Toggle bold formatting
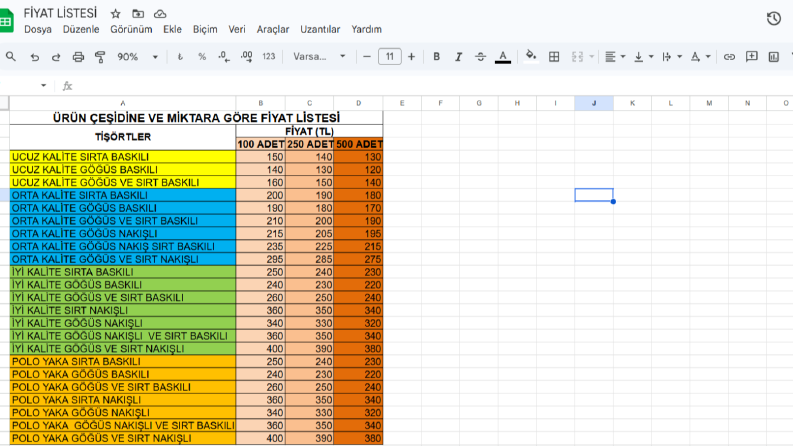 click(x=436, y=57)
